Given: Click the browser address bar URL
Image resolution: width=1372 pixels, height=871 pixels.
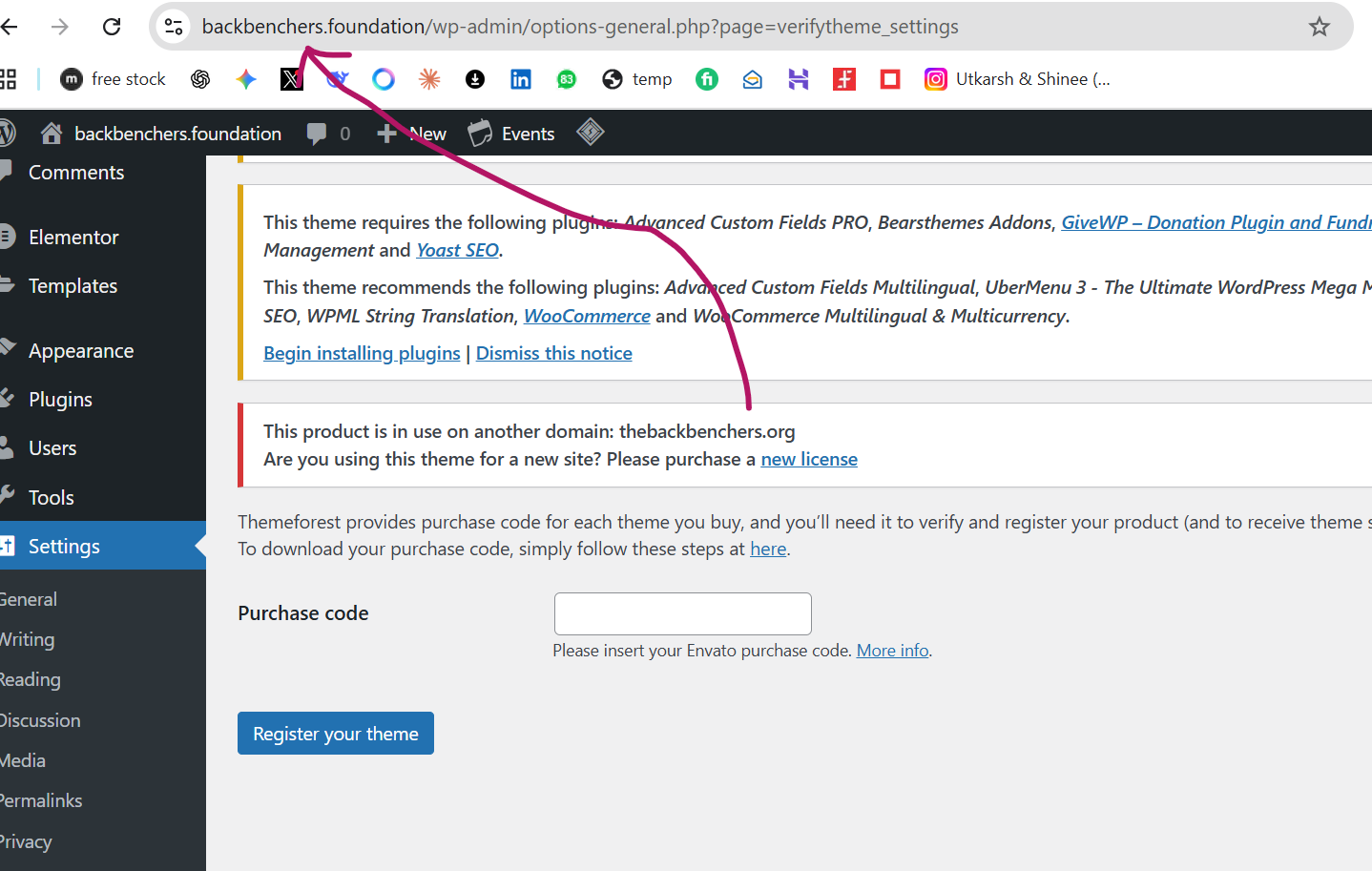Looking at the screenshot, I should [580, 27].
